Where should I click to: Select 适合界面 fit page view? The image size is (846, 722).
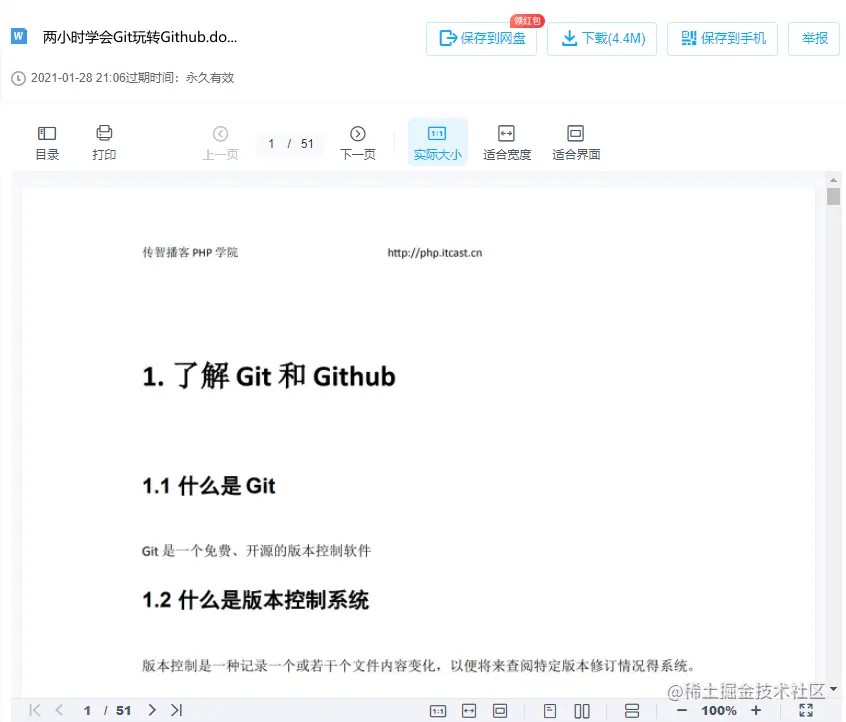pyautogui.click(x=576, y=143)
